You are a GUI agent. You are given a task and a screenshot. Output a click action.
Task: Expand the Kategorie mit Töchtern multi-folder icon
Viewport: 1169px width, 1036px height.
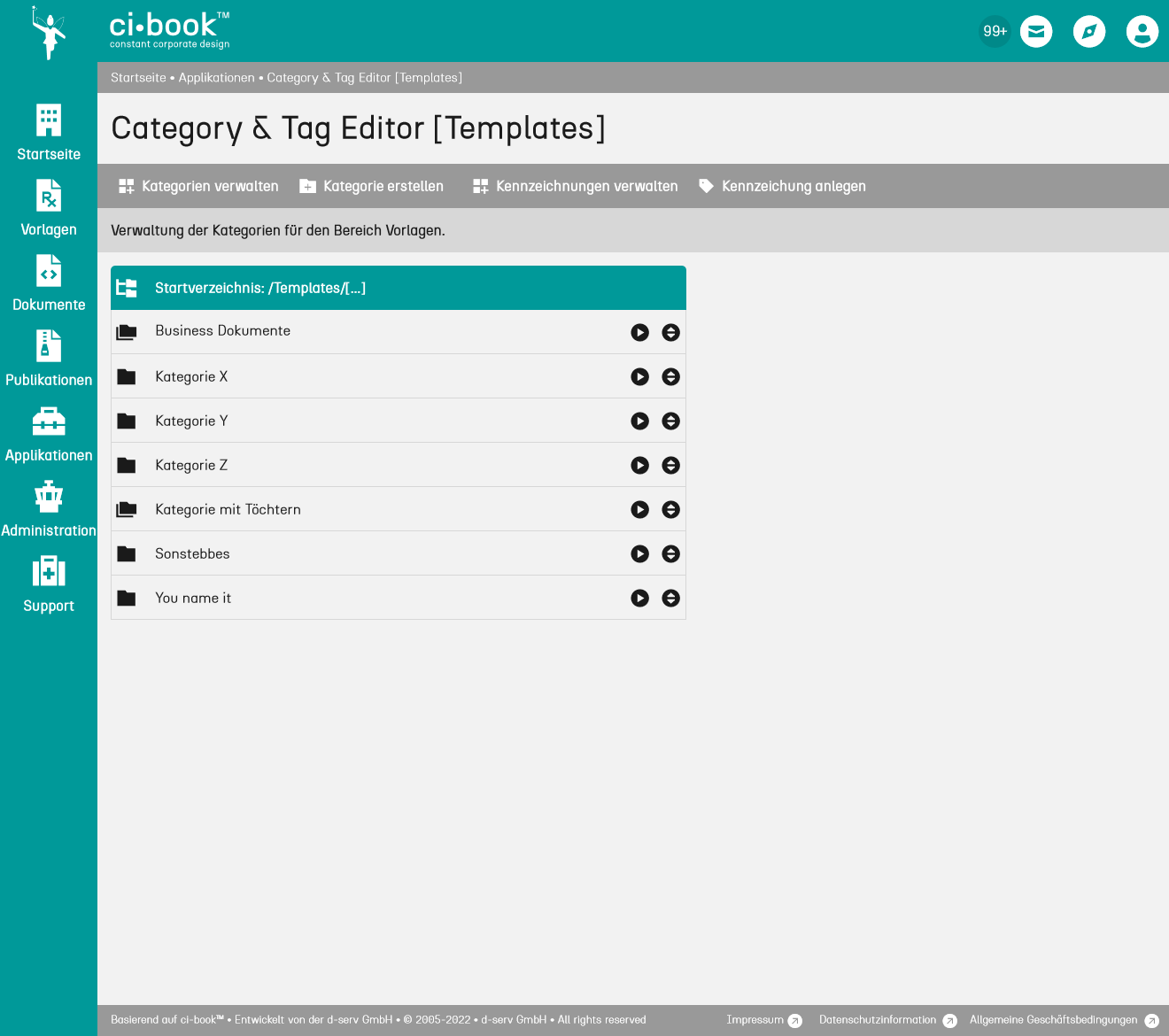pos(127,509)
